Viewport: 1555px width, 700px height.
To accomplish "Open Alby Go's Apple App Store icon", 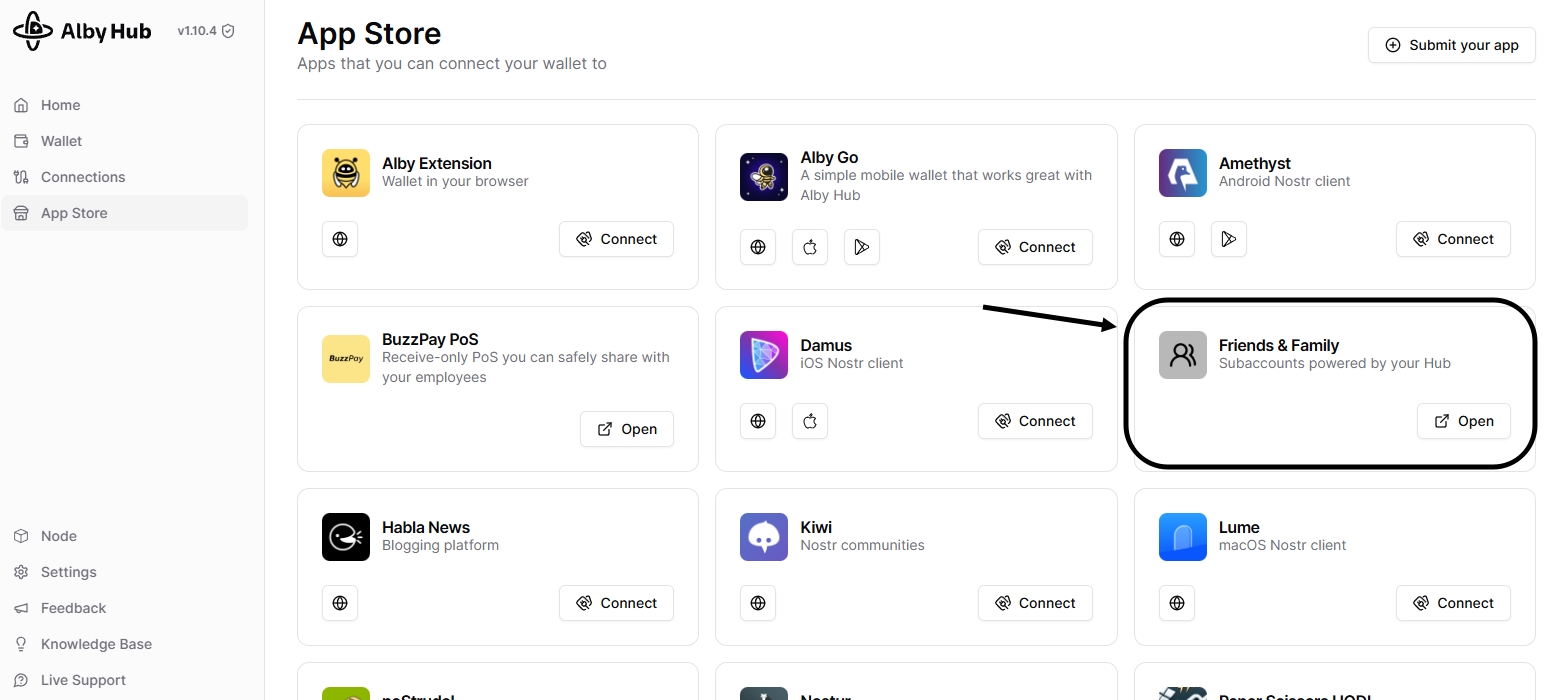I will click(810, 247).
